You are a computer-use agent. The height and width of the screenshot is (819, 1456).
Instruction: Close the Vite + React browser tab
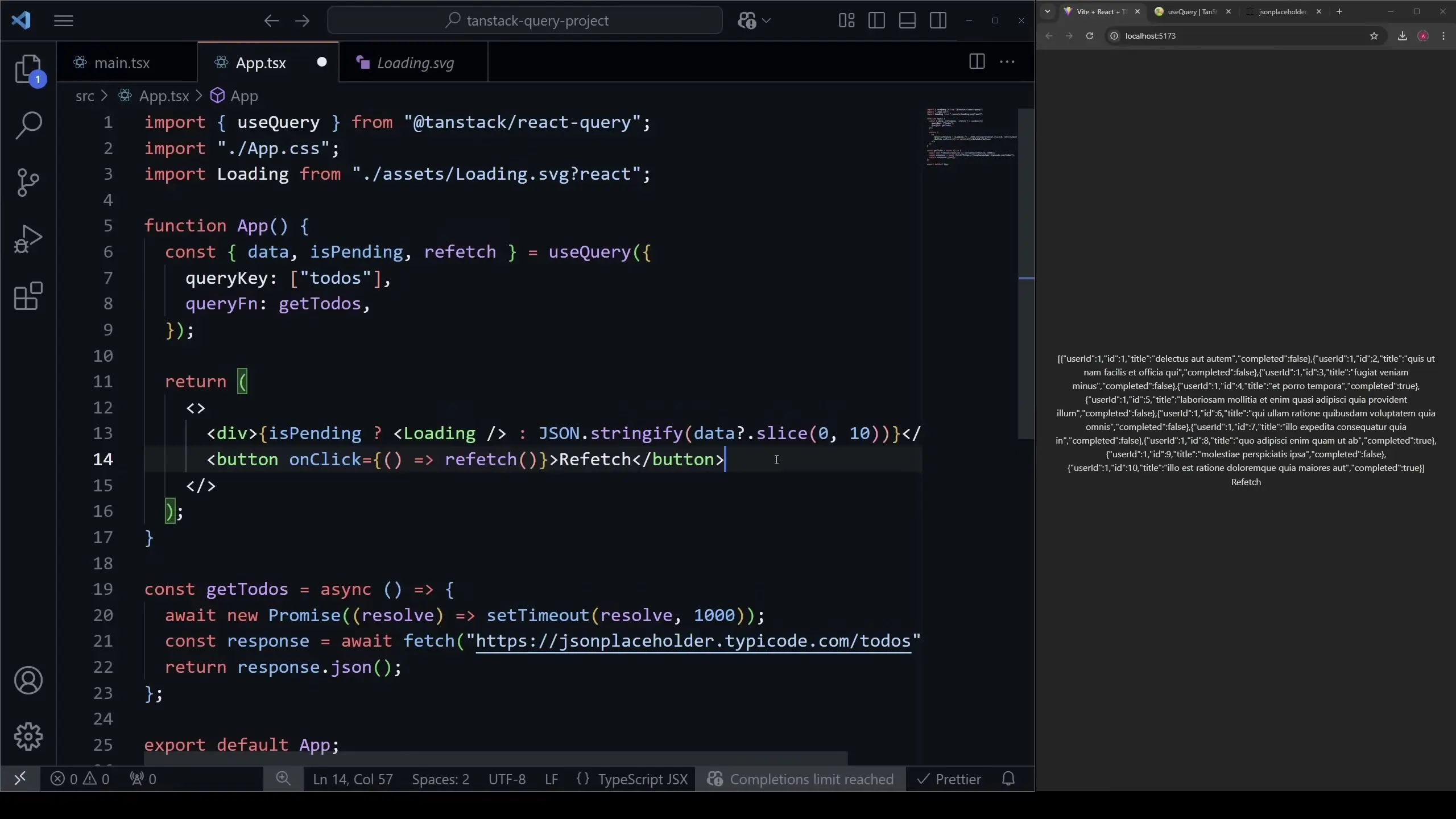click(1137, 11)
